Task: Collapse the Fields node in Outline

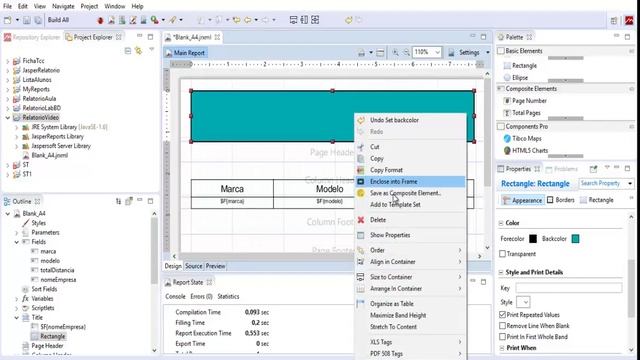Action: 17,242
